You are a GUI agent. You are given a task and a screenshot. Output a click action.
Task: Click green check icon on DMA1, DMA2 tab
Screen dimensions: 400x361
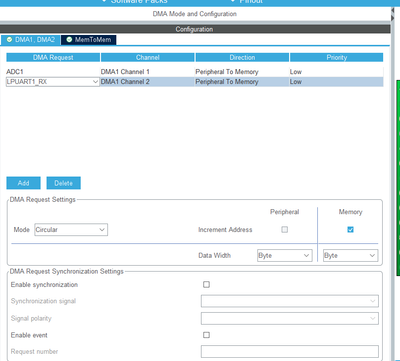(x=9, y=40)
